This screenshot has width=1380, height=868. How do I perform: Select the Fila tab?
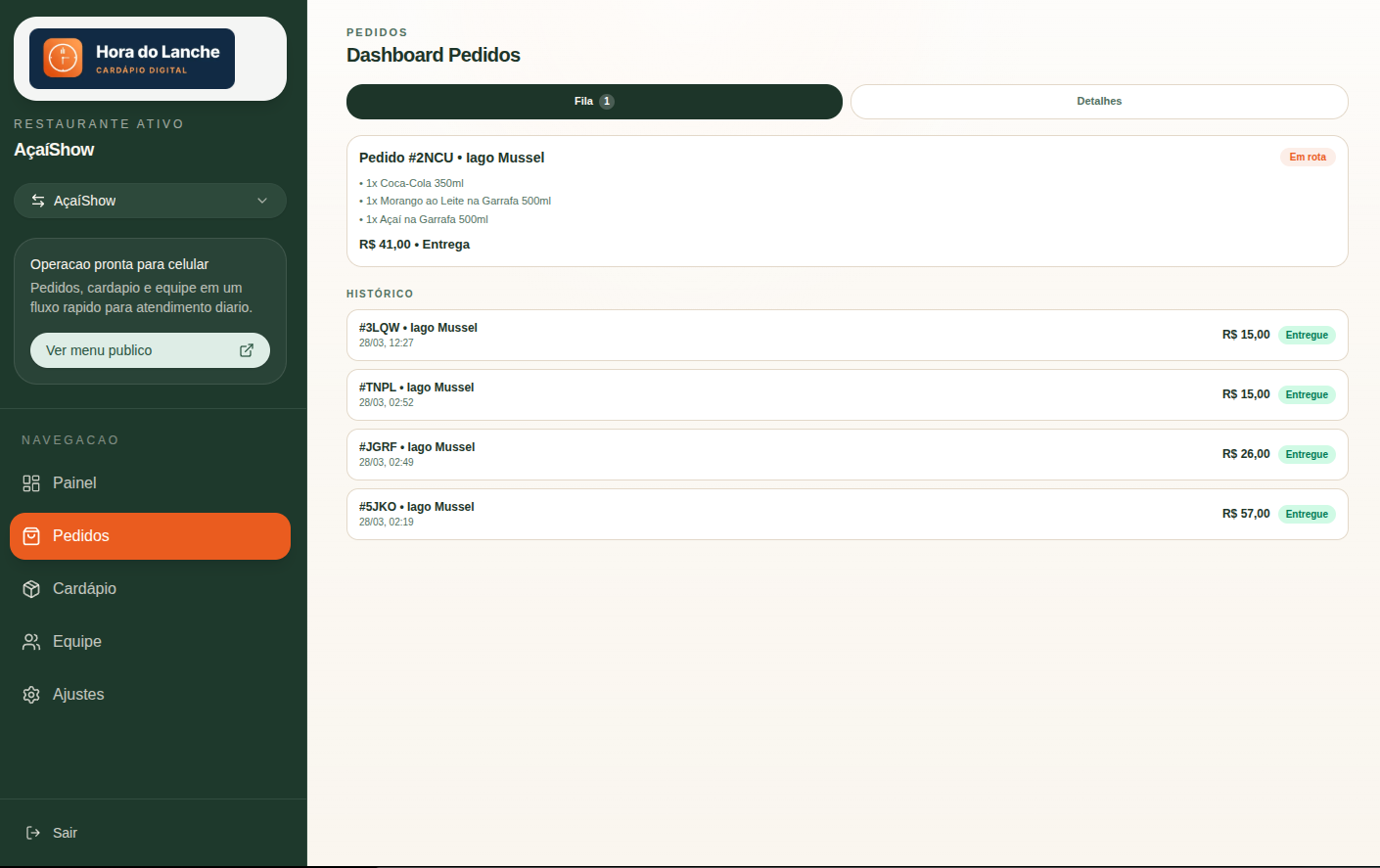[x=593, y=101]
